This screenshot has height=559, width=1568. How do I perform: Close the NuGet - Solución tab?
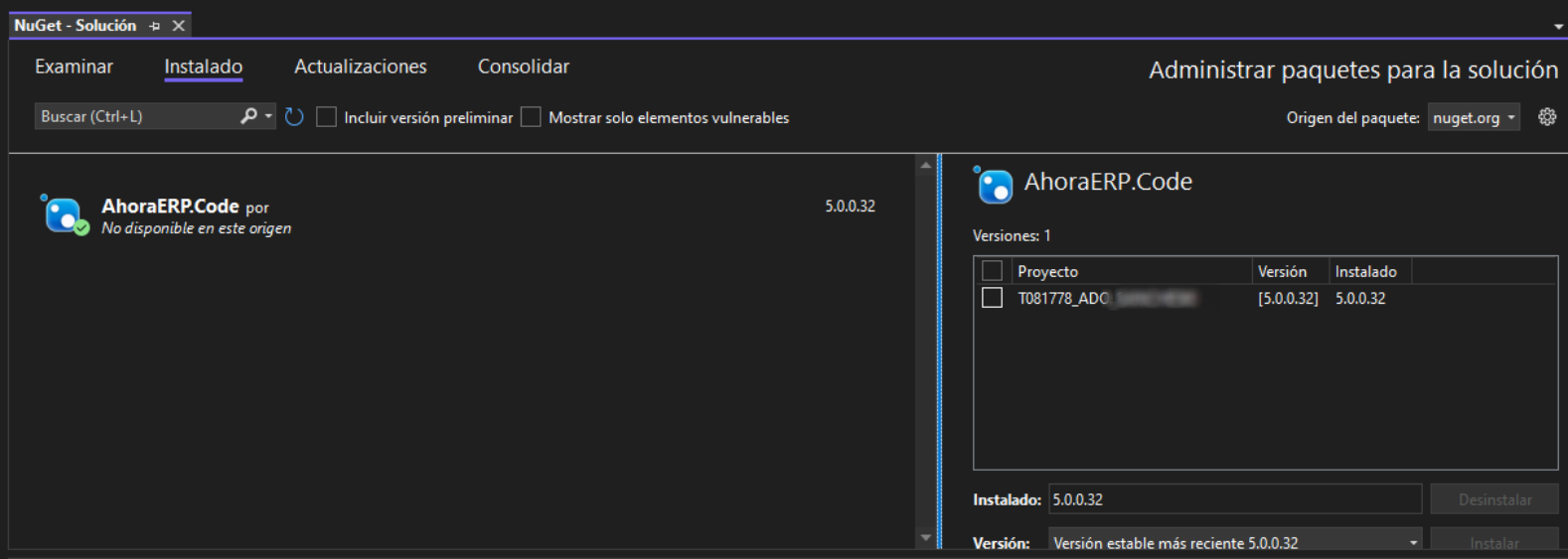coord(179,26)
